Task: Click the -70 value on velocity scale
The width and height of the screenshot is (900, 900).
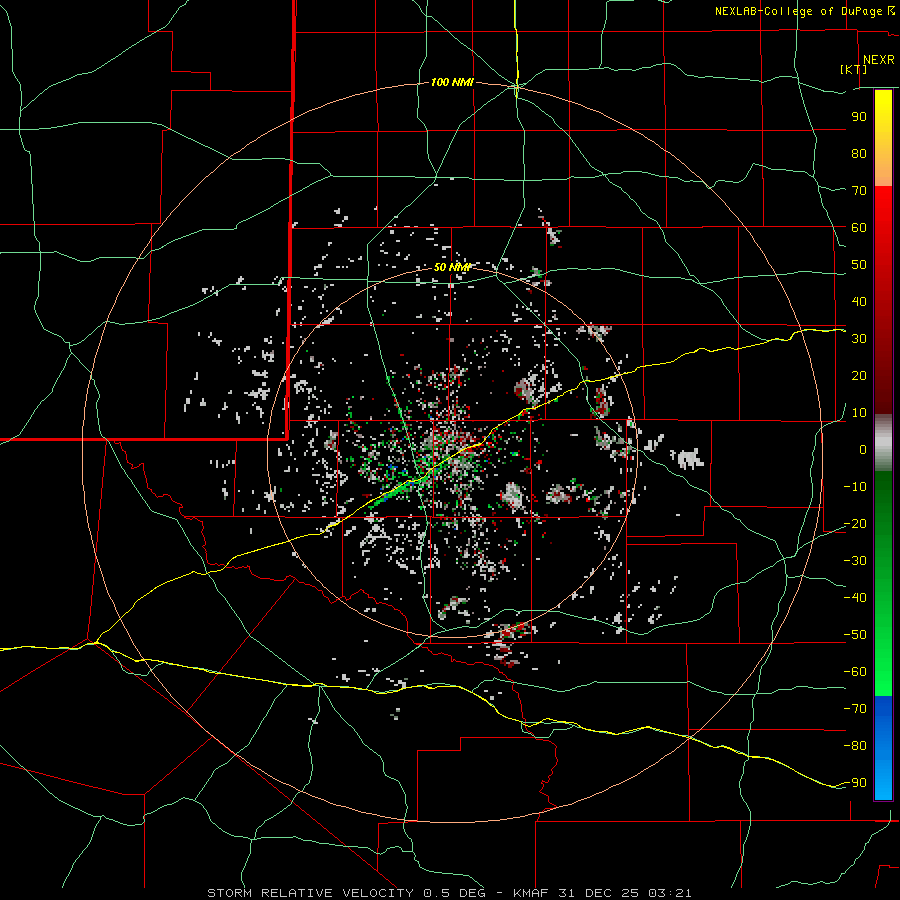Action: click(x=855, y=708)
